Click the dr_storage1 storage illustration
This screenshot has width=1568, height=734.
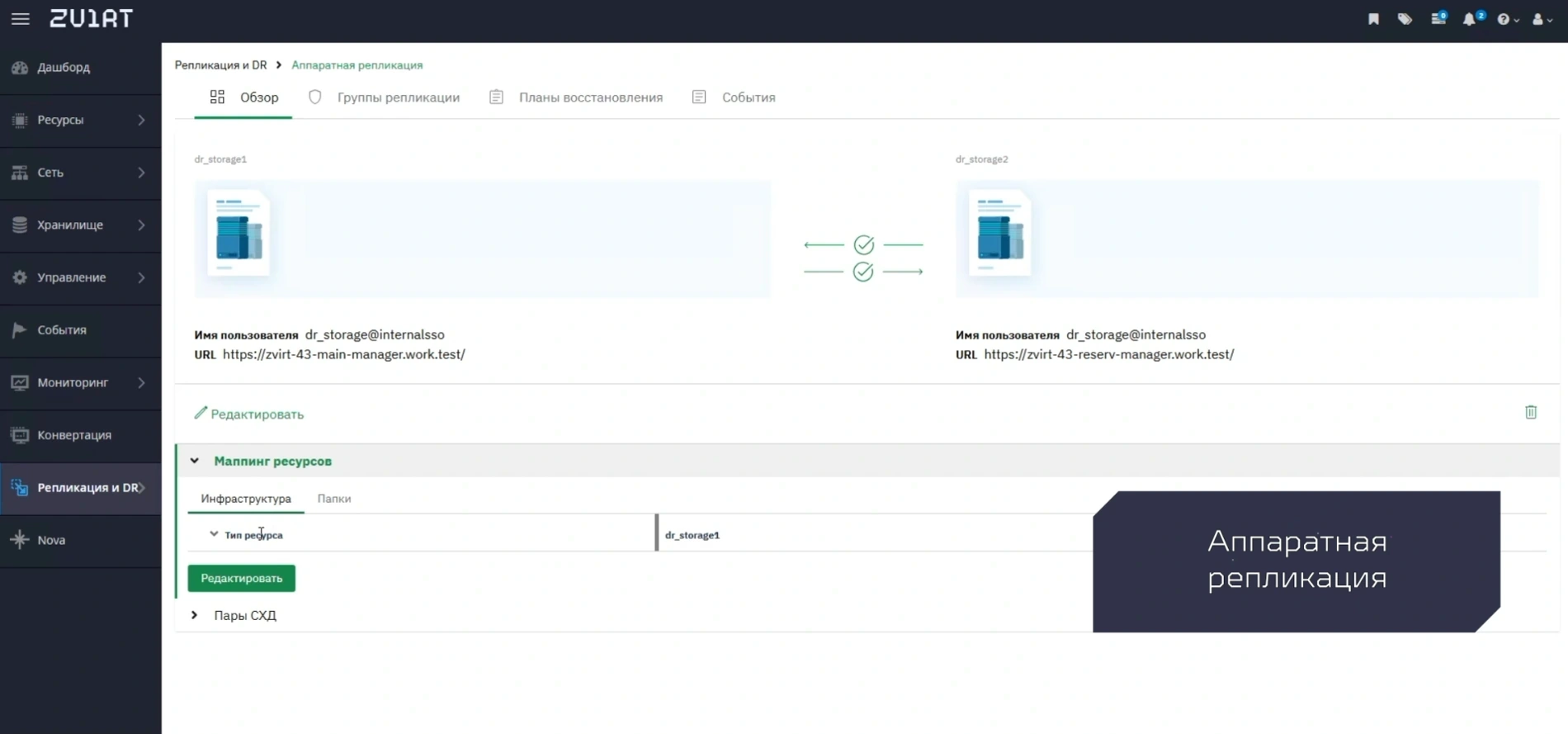239,233
